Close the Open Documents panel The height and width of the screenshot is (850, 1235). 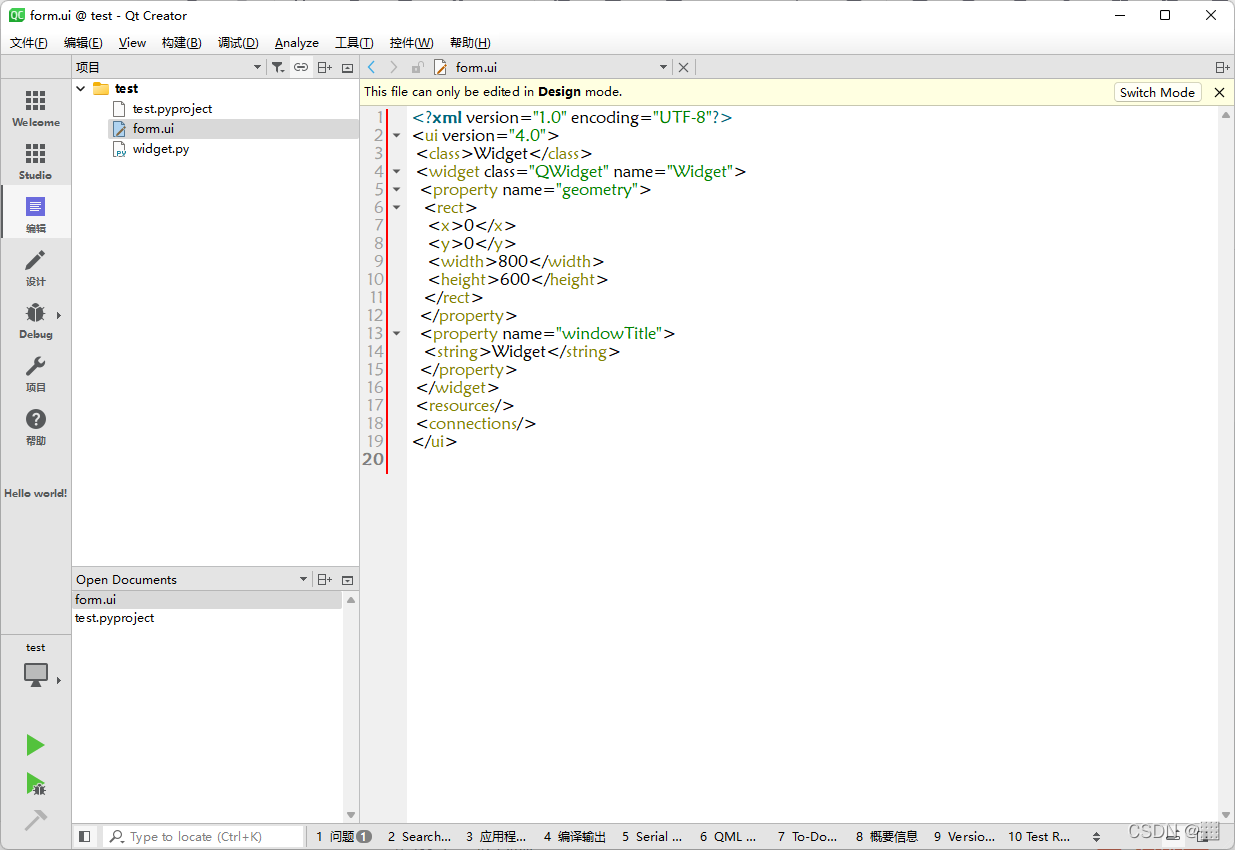347,579
